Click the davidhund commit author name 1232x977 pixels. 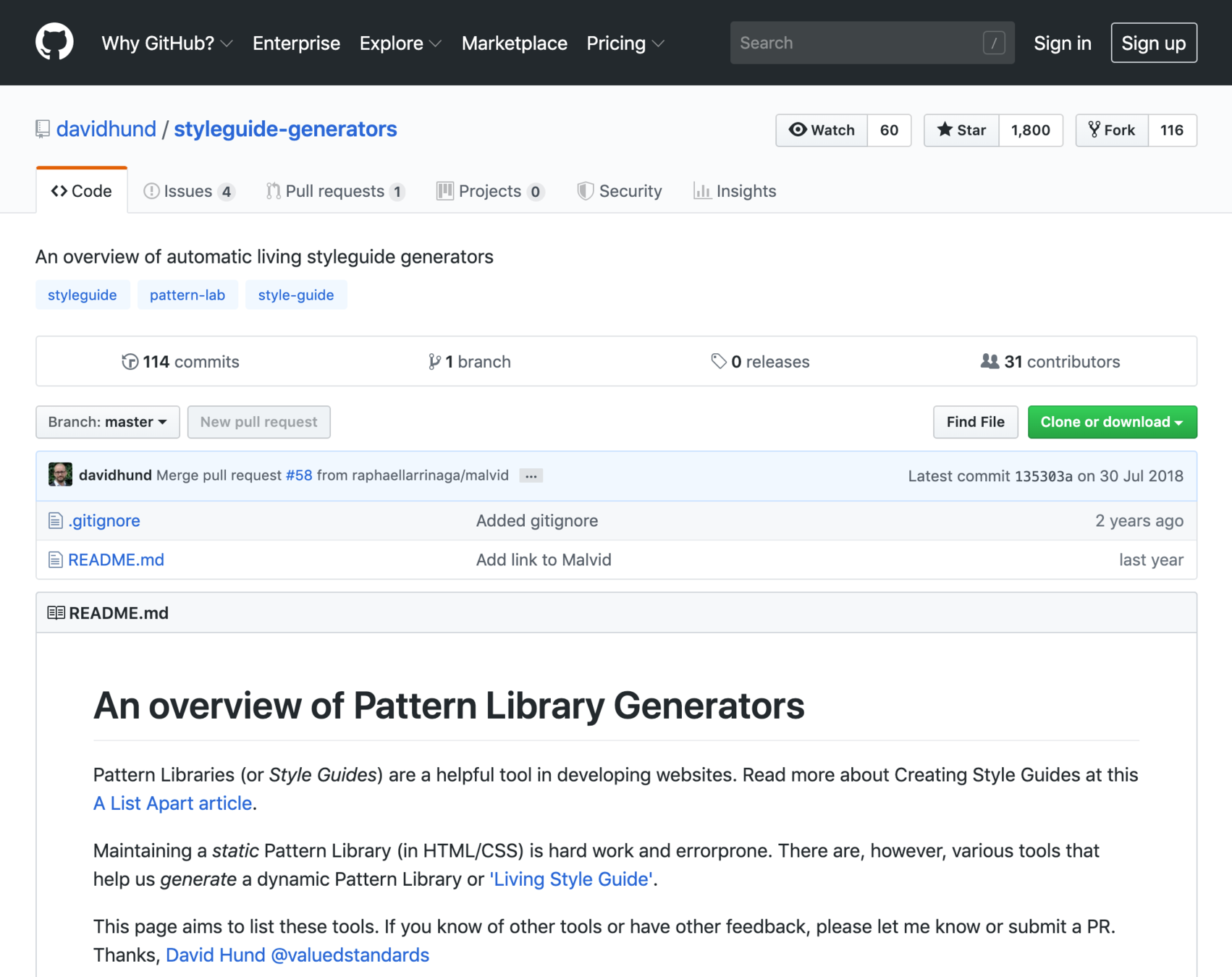click(115, 475)
